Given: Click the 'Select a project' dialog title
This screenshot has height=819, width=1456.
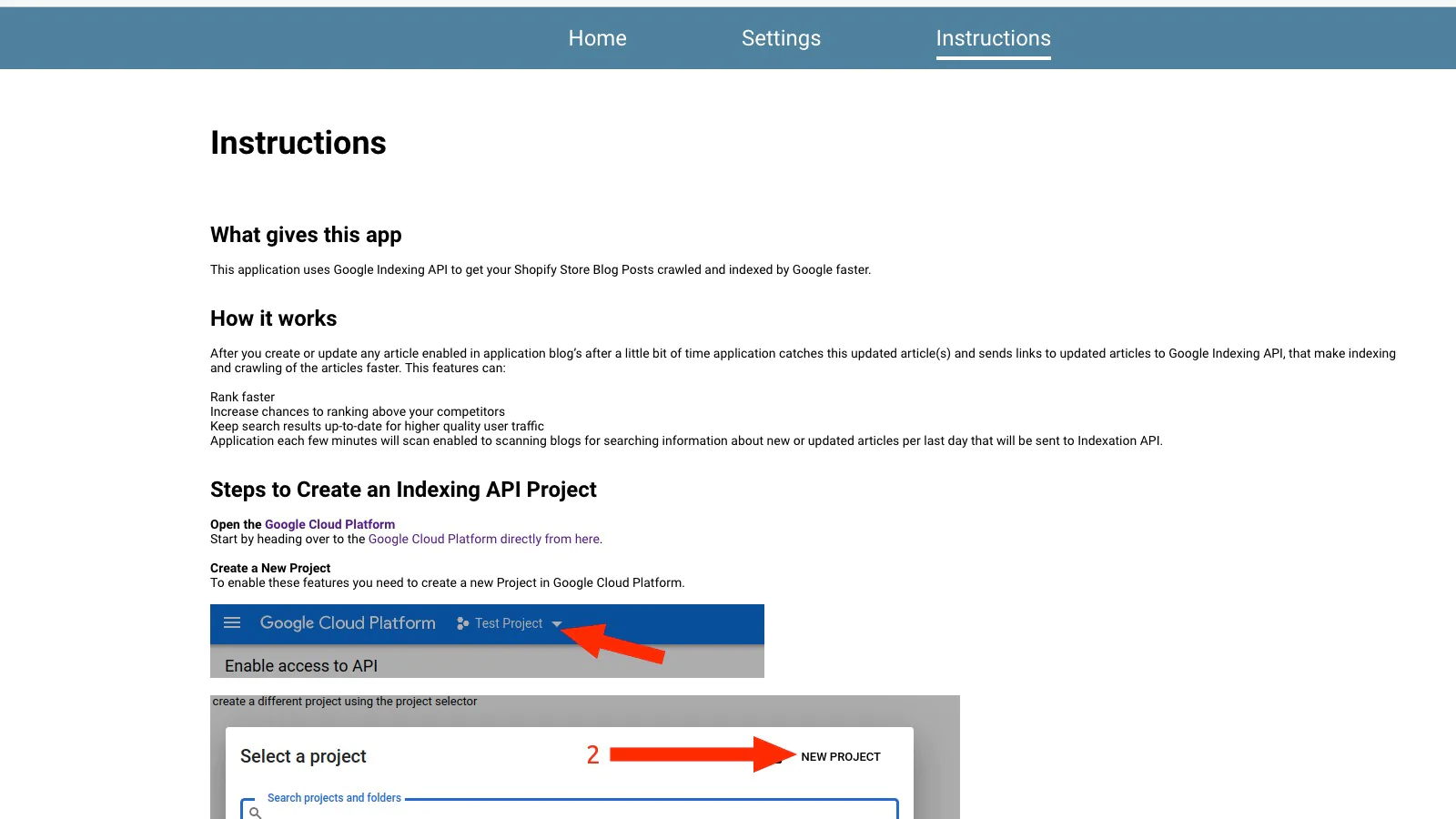Looking at the screenshot, I should click(303, 756).
